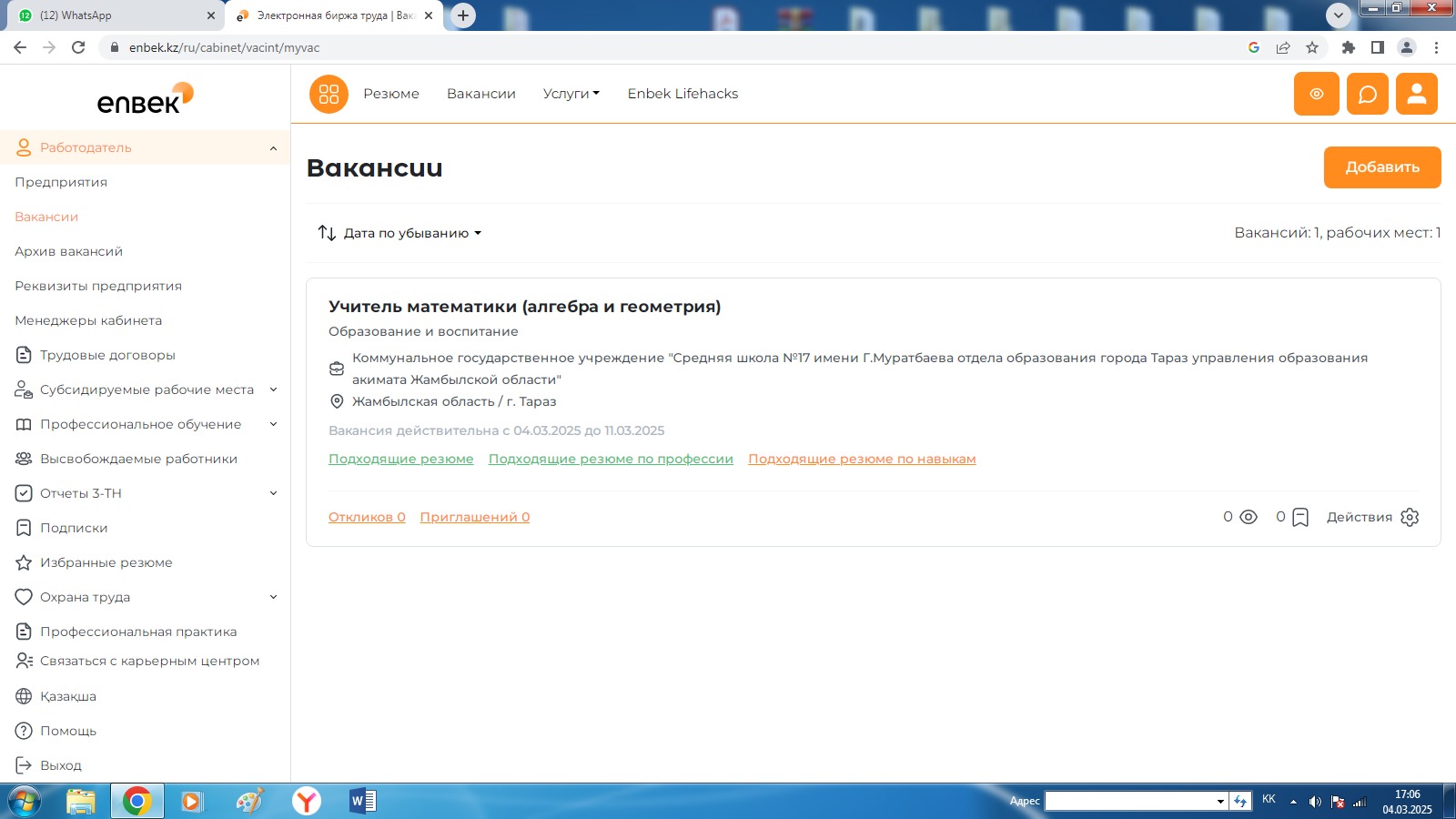Open Вакансии in the top menu
The image size is (1456, 819).
pyautogui.click(x=481, y=94)
